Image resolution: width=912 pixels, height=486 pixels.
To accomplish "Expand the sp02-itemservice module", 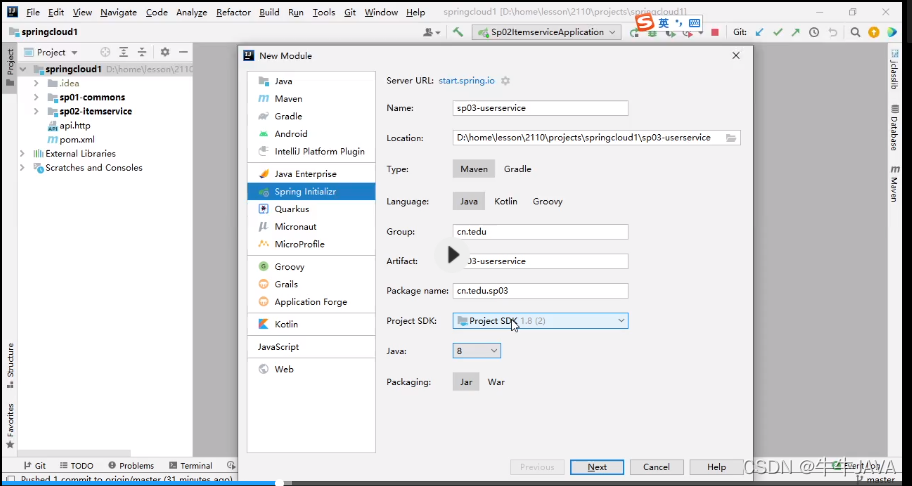I will tap(36, 111).
